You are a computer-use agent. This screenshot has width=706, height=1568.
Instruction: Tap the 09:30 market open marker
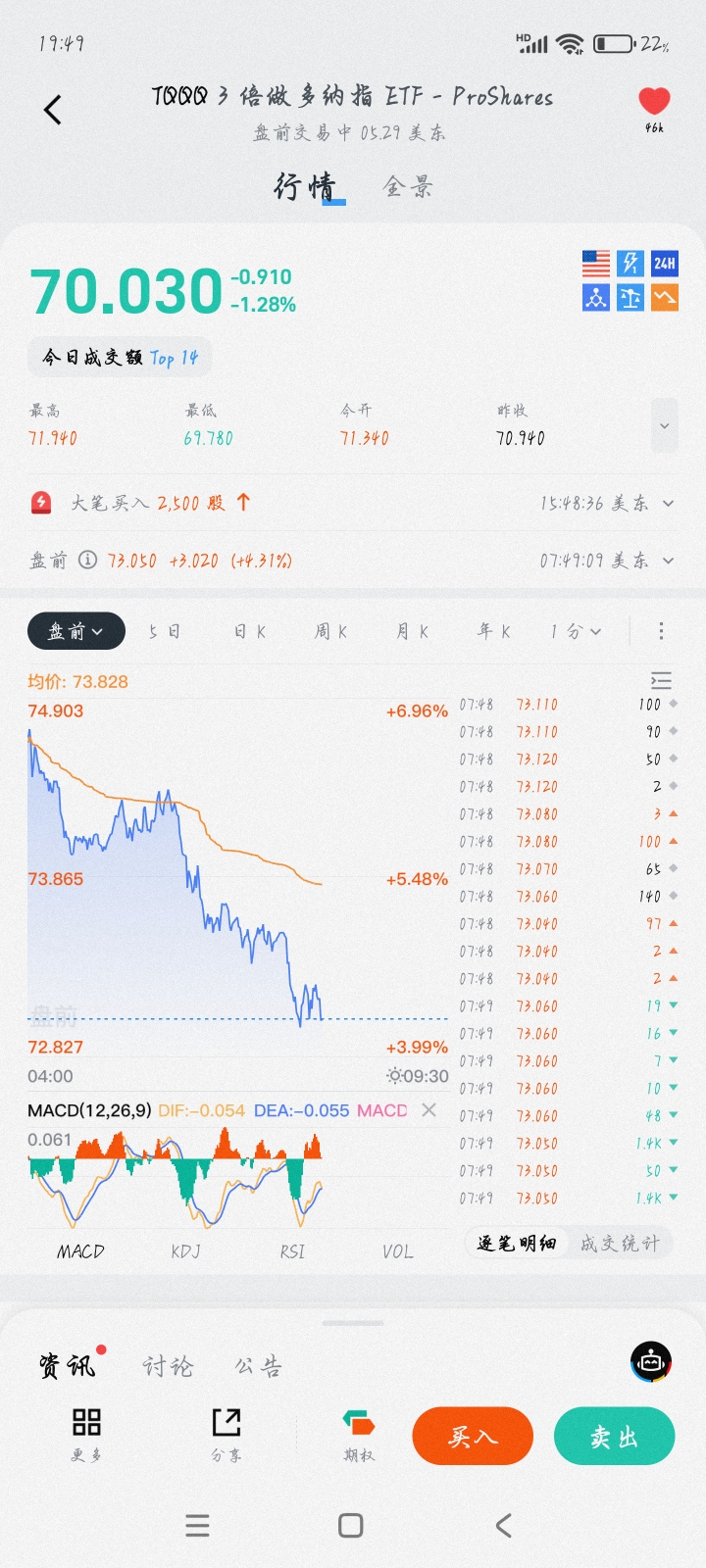418,1076
